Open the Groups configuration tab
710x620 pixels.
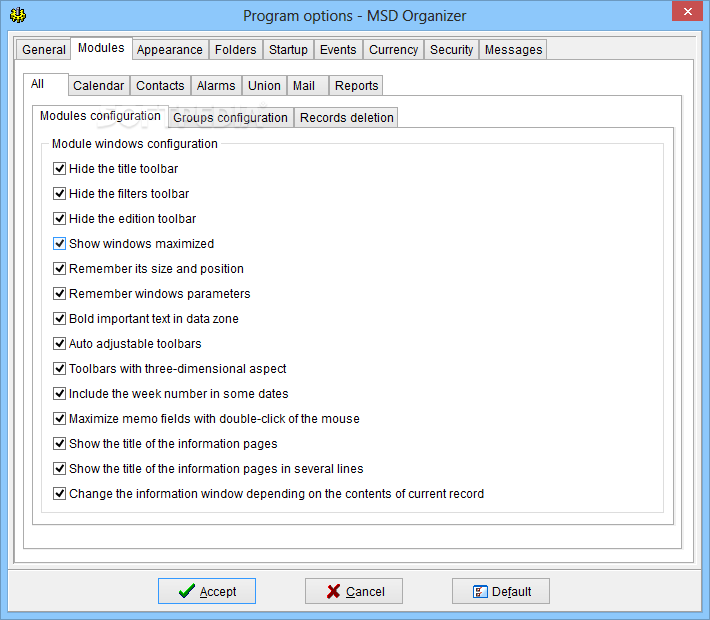tap(230, 118)
